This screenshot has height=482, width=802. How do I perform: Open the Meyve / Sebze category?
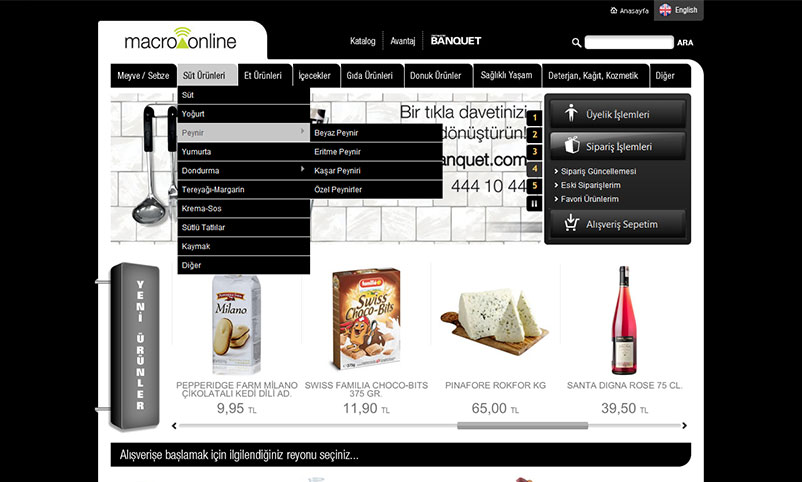point(143,76)
